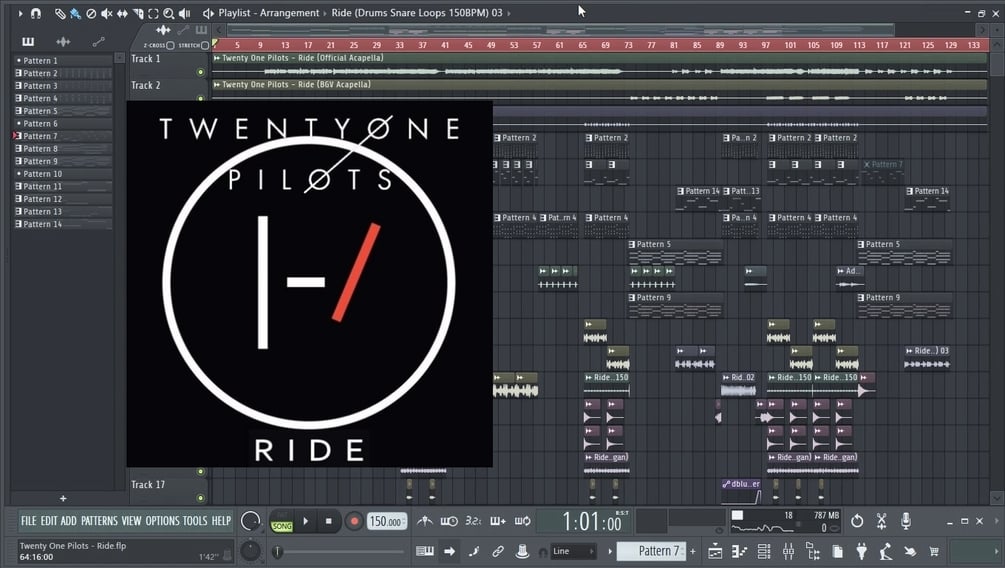Open the Pattern 7 selector dropdown

coord(651,551)
